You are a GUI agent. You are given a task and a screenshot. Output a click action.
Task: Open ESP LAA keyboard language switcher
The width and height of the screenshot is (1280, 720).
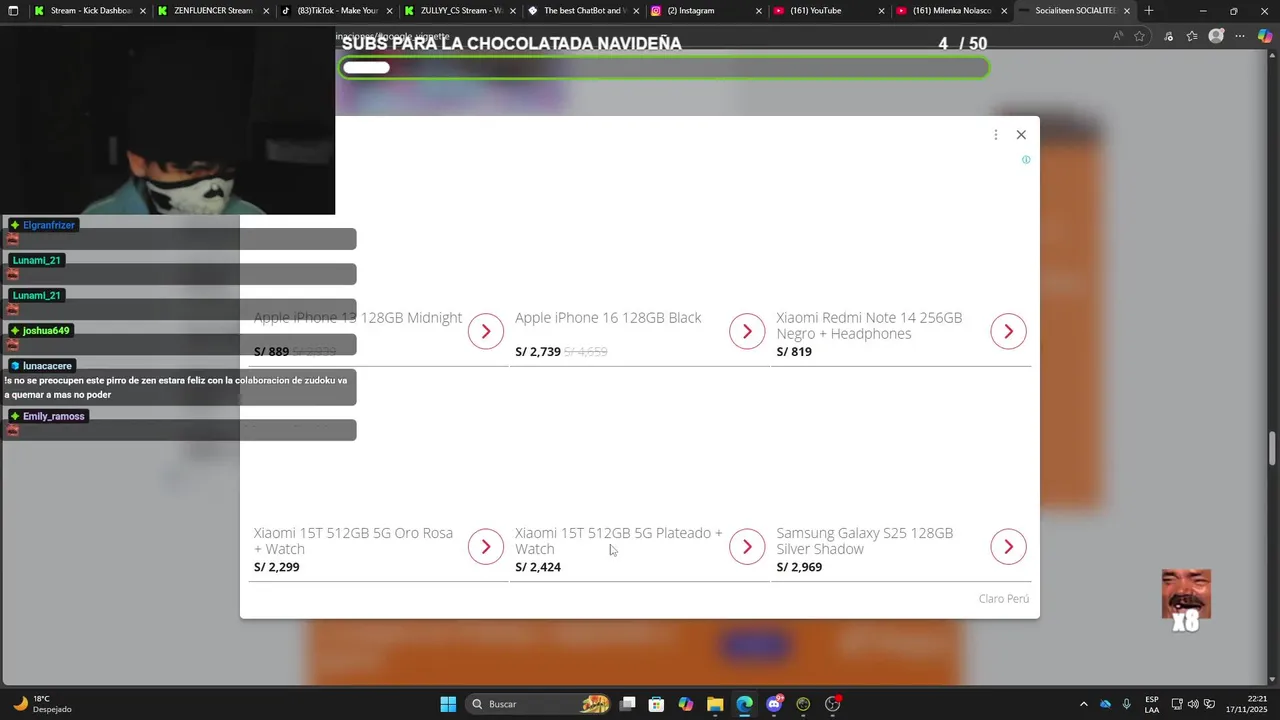tap(1152, 704)
